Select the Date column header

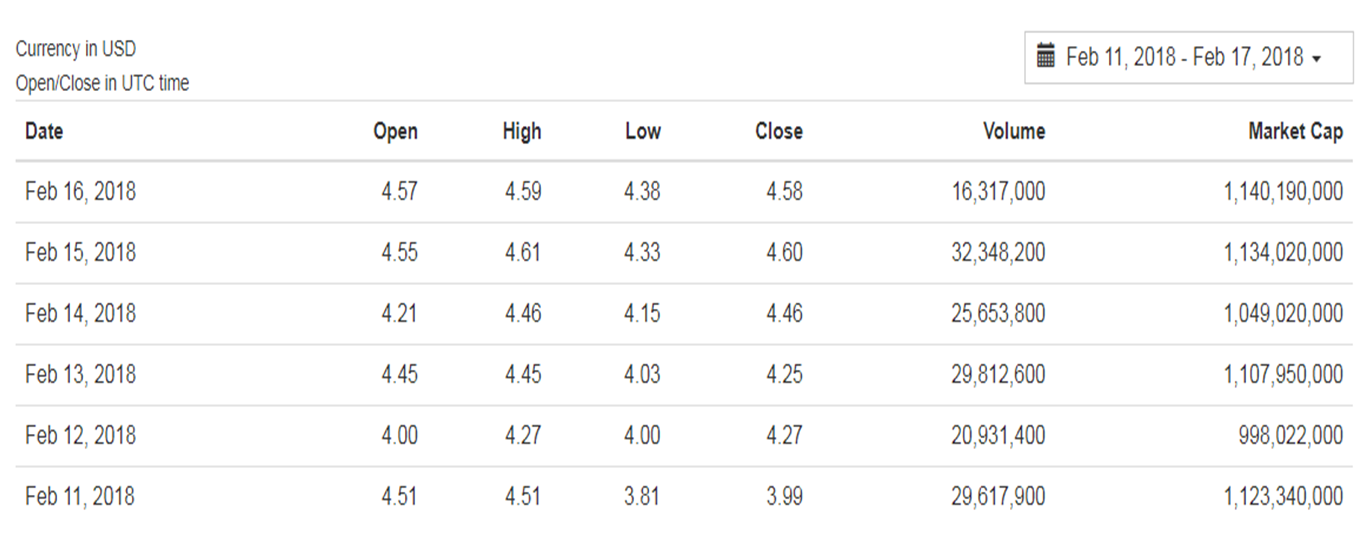(44, 131)
